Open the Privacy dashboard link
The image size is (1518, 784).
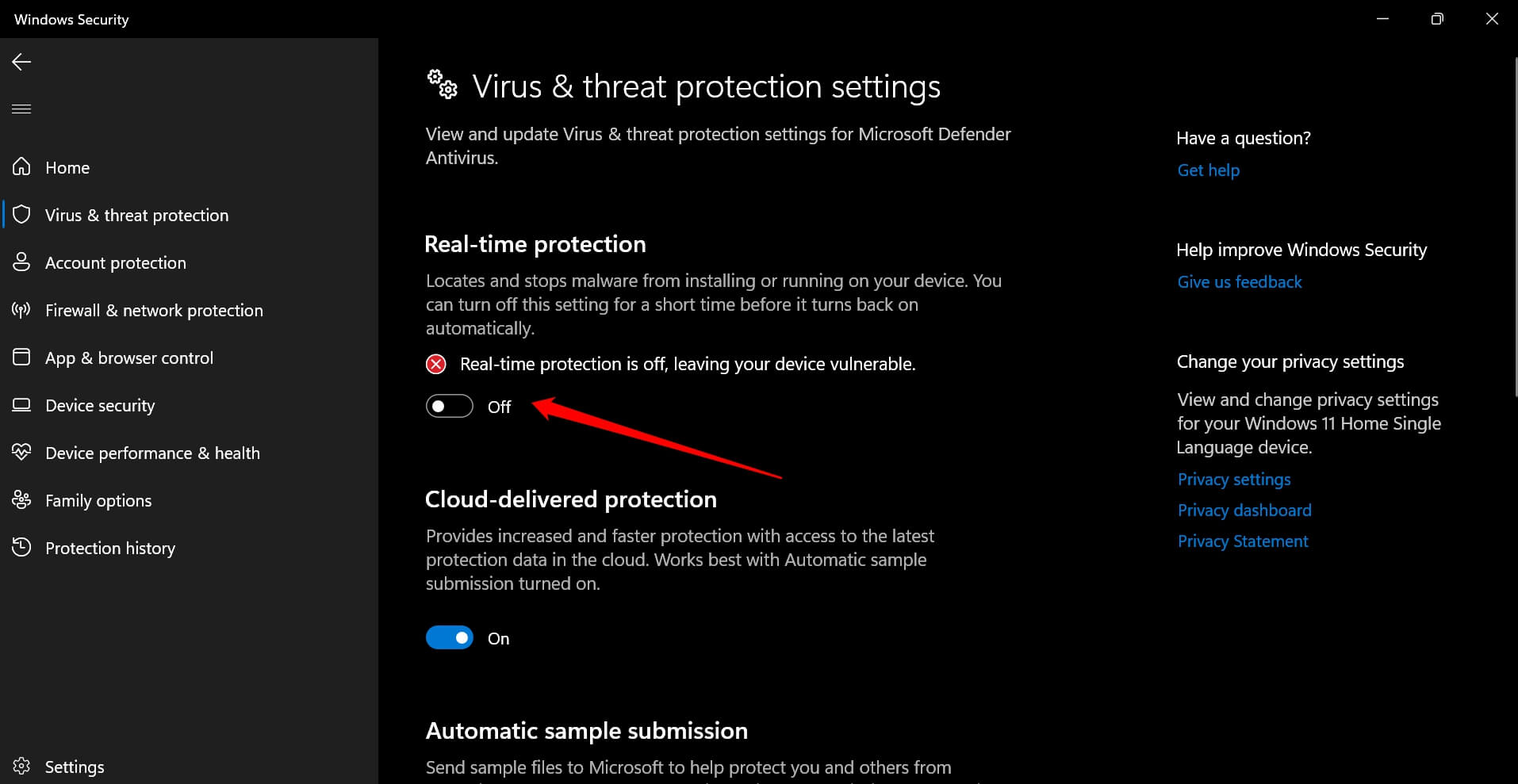coord(1244,511)
